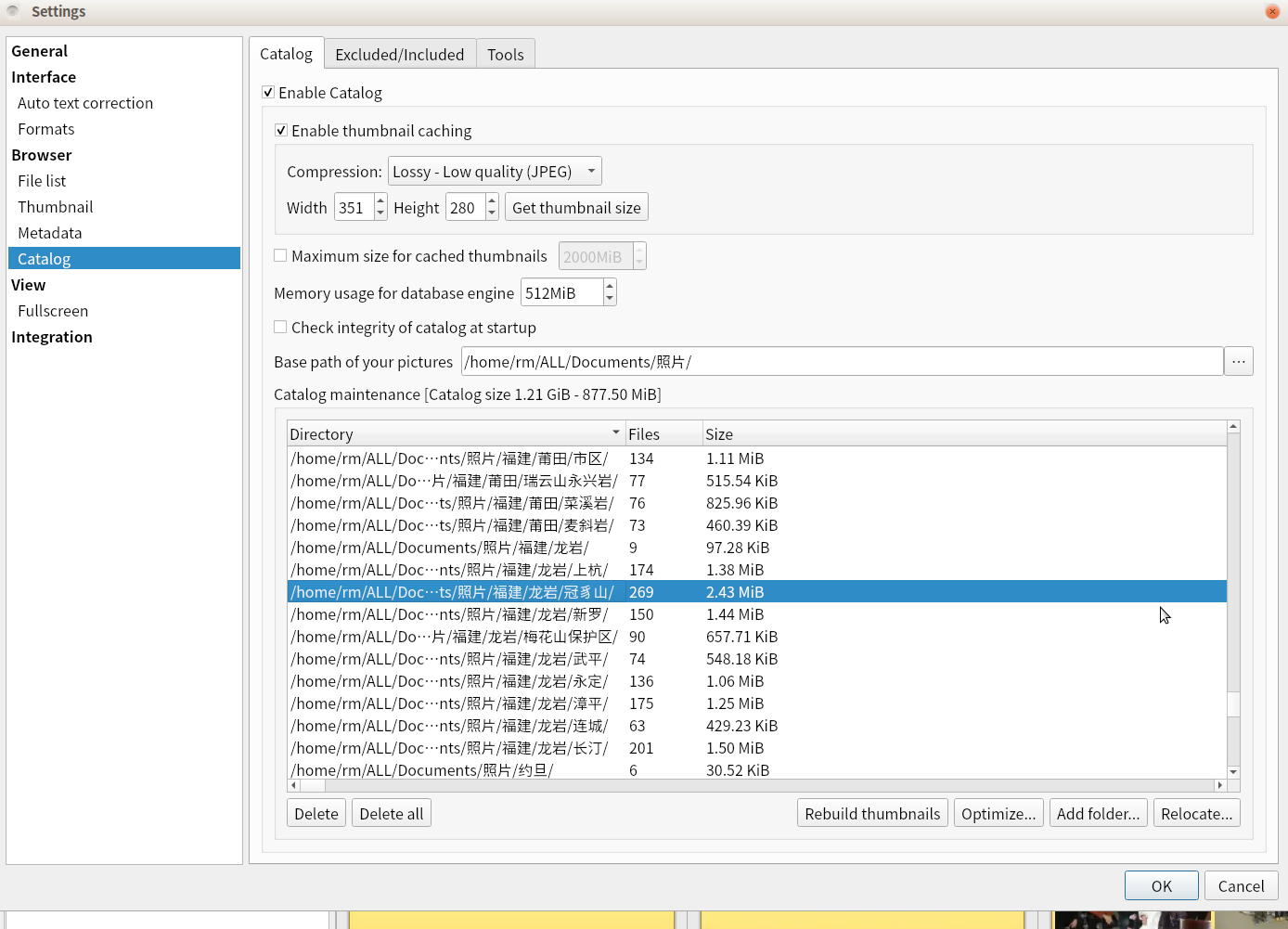
Task: Enable Check integrity of catalog at startup
Action: click(x=281, y=328)
